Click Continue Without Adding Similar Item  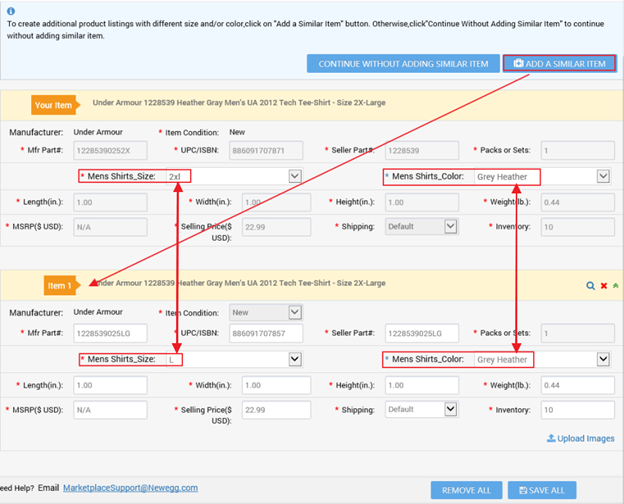click(402, 64)
